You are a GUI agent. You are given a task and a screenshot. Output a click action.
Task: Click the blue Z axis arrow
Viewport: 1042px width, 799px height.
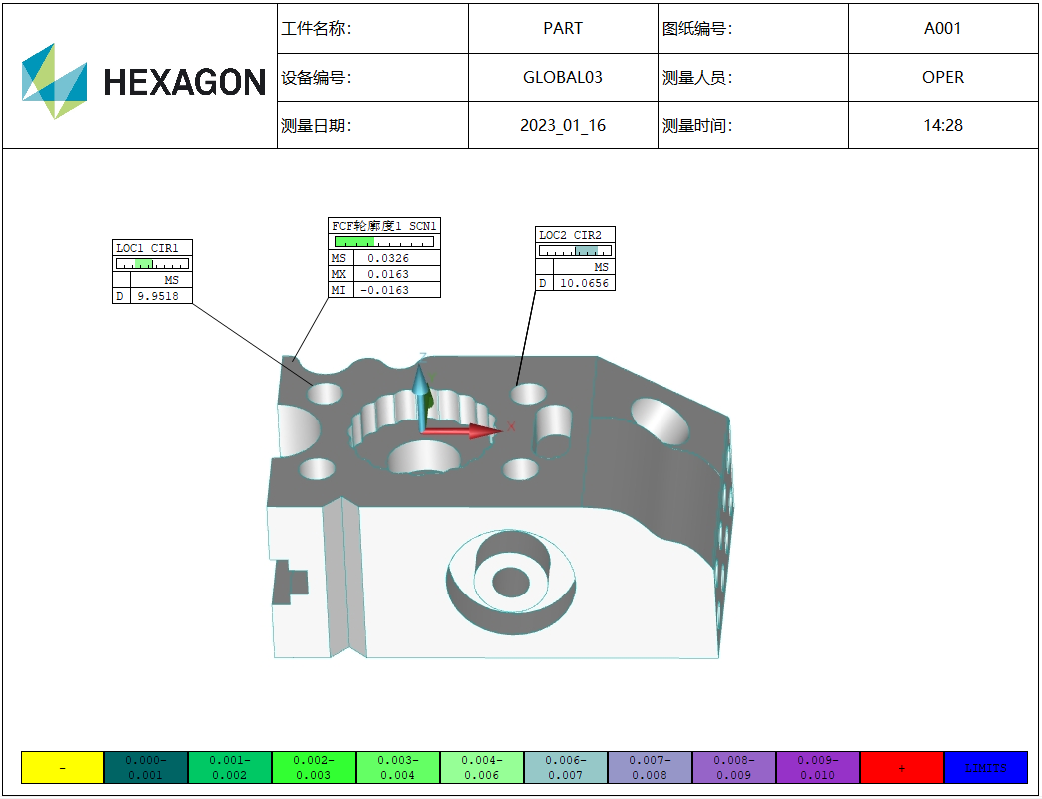click(421, 387)
